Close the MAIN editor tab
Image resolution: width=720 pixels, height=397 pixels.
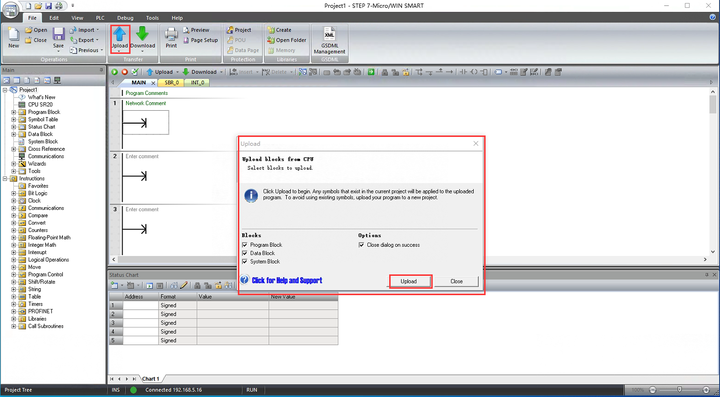[x=153, y=83]
